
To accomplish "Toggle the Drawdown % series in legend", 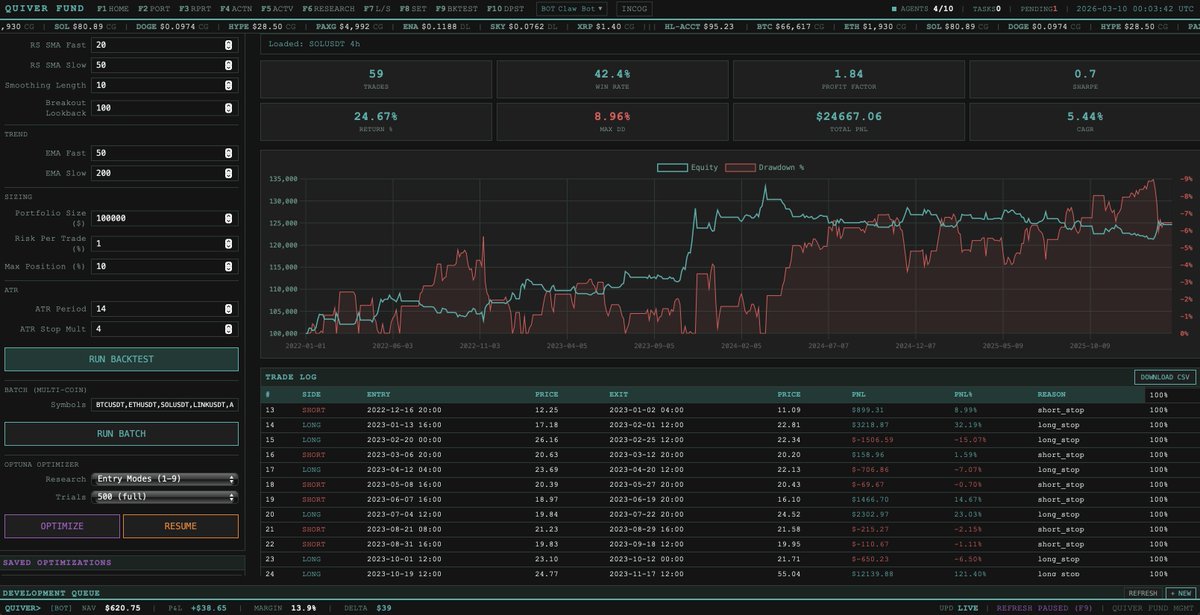I will point(765,167).
